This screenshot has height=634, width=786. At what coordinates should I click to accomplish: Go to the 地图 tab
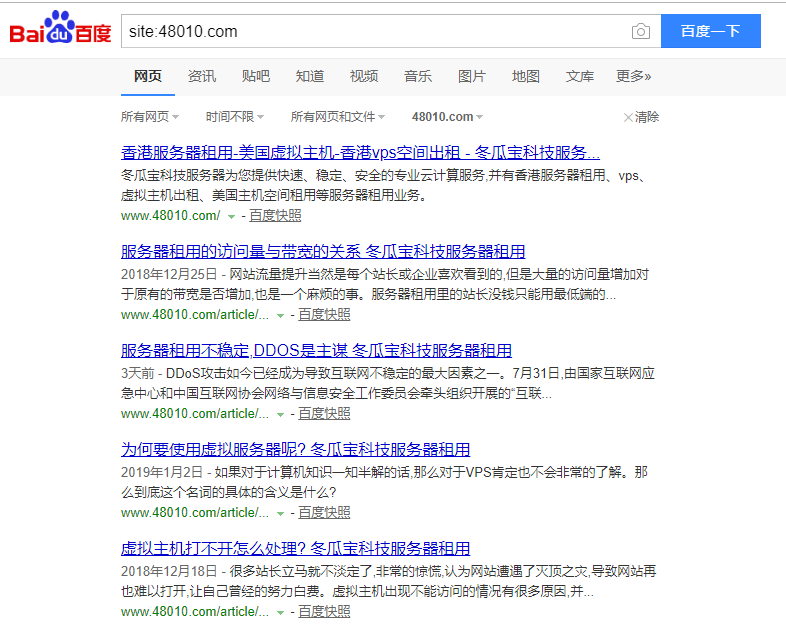coord(526,76)
